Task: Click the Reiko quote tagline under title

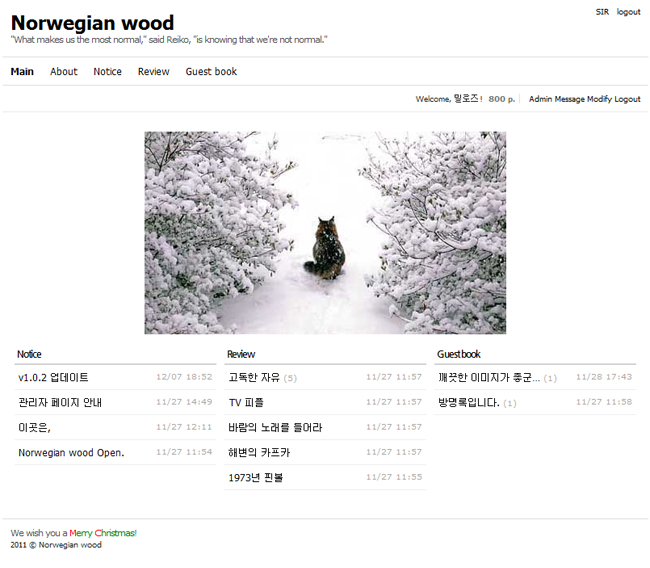Action: (x=169, y=40)
